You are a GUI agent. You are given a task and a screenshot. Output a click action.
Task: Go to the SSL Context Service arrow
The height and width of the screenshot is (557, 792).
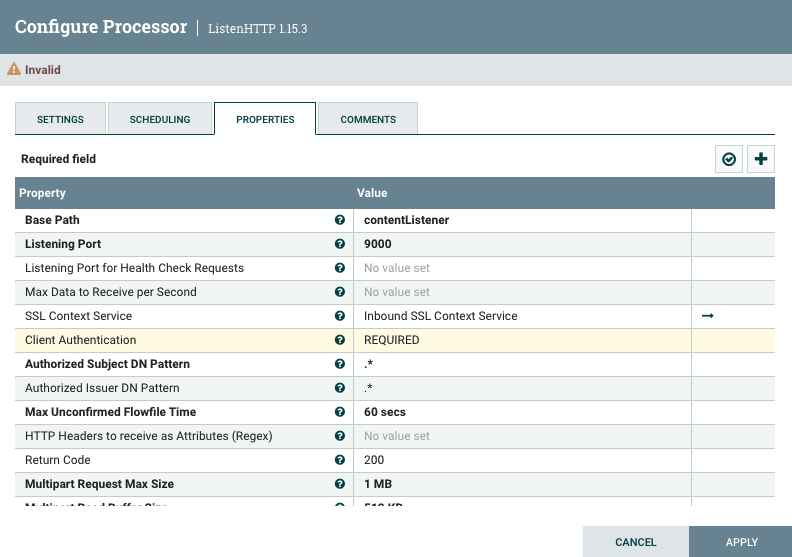pyautogui.click(x=708, y=316)
